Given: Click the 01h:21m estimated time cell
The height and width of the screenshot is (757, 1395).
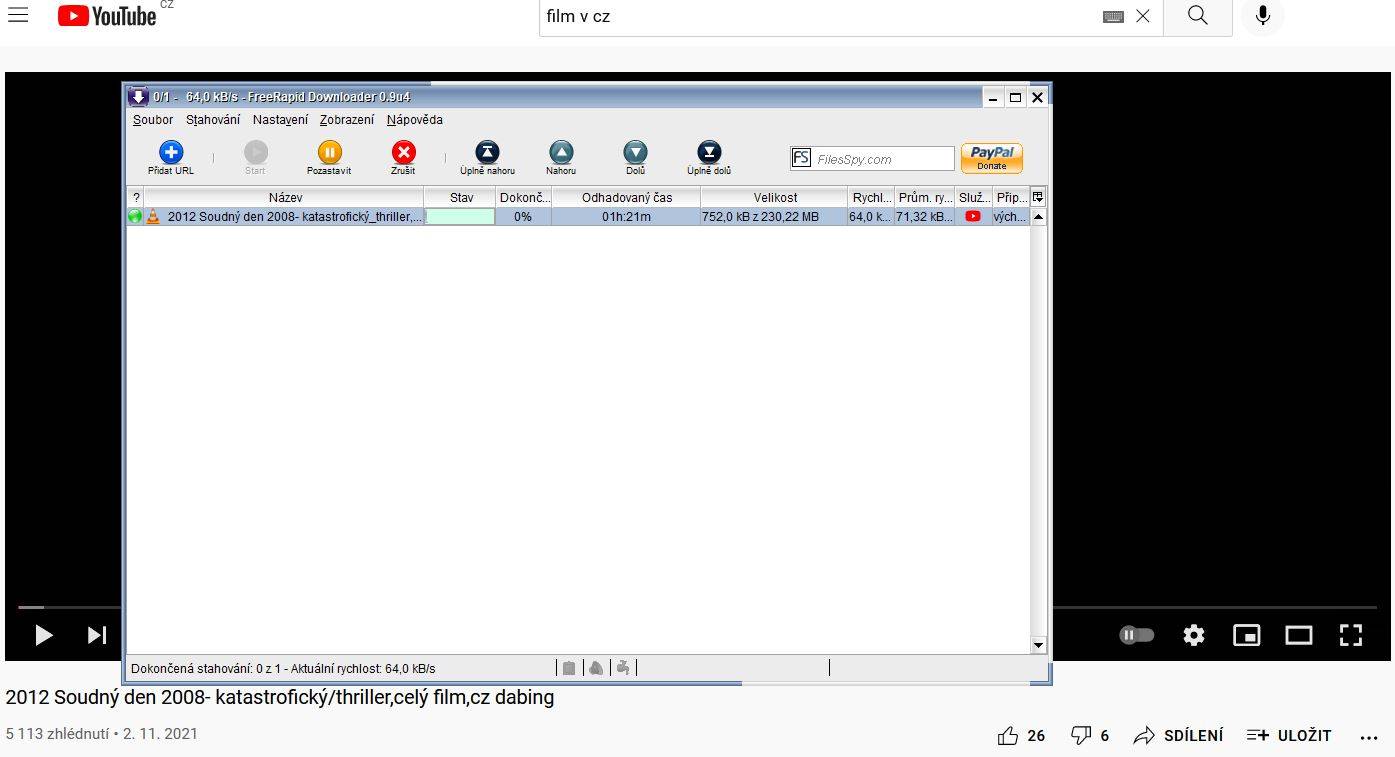Looking at the screenshot, I should pos(626,216).
